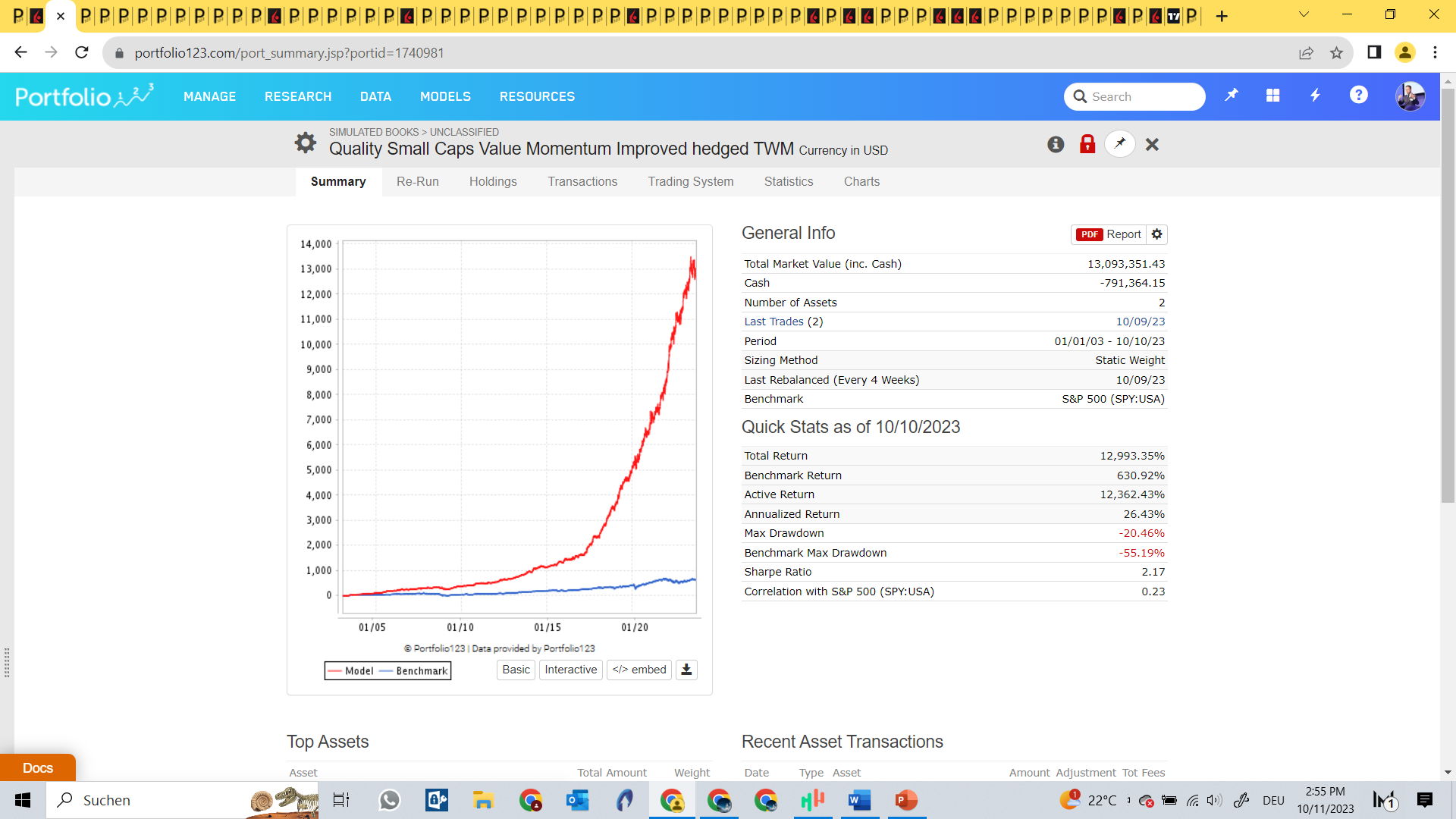Open report settings gear next to Report
The height and width of the screenshot is (819, 1456).
pos(1156,234)
